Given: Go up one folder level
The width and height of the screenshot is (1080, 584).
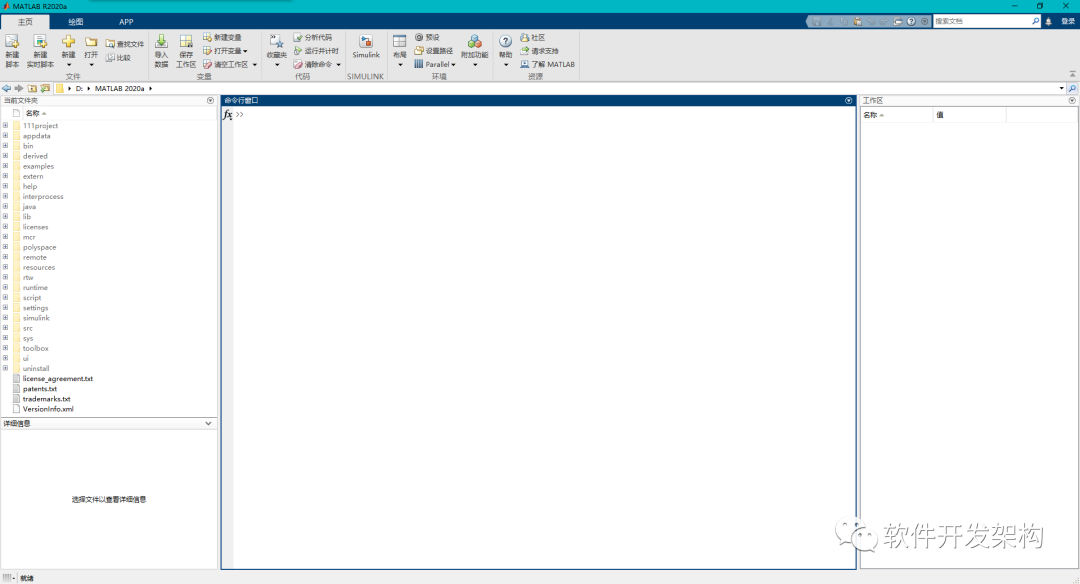Looking at the screenshot, I should coord(32,88).
